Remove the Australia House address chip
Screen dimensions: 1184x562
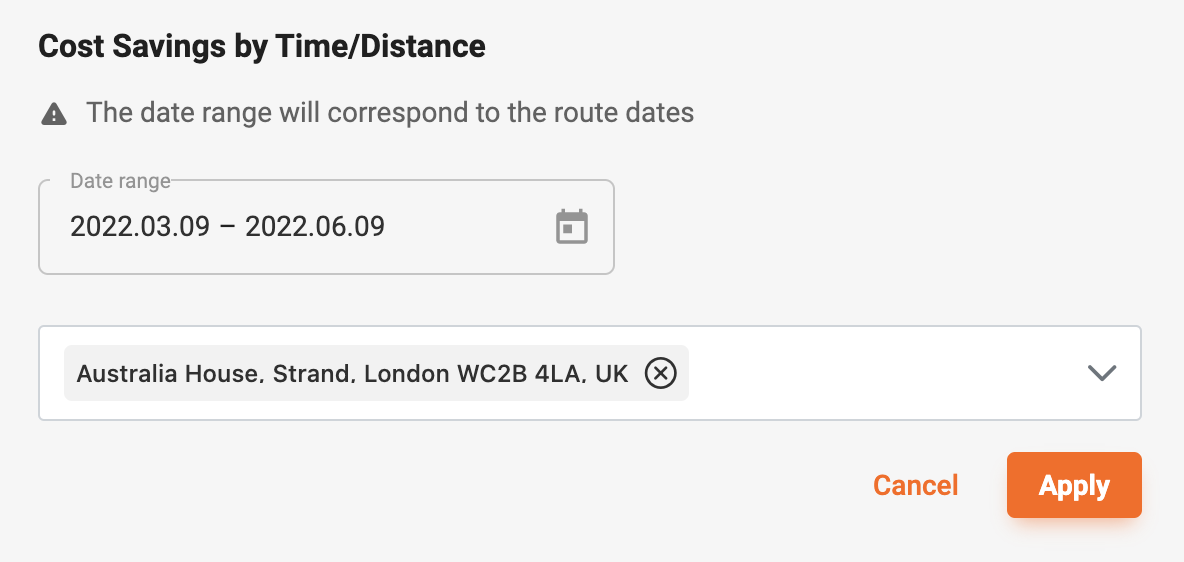[x=661, y=373]
